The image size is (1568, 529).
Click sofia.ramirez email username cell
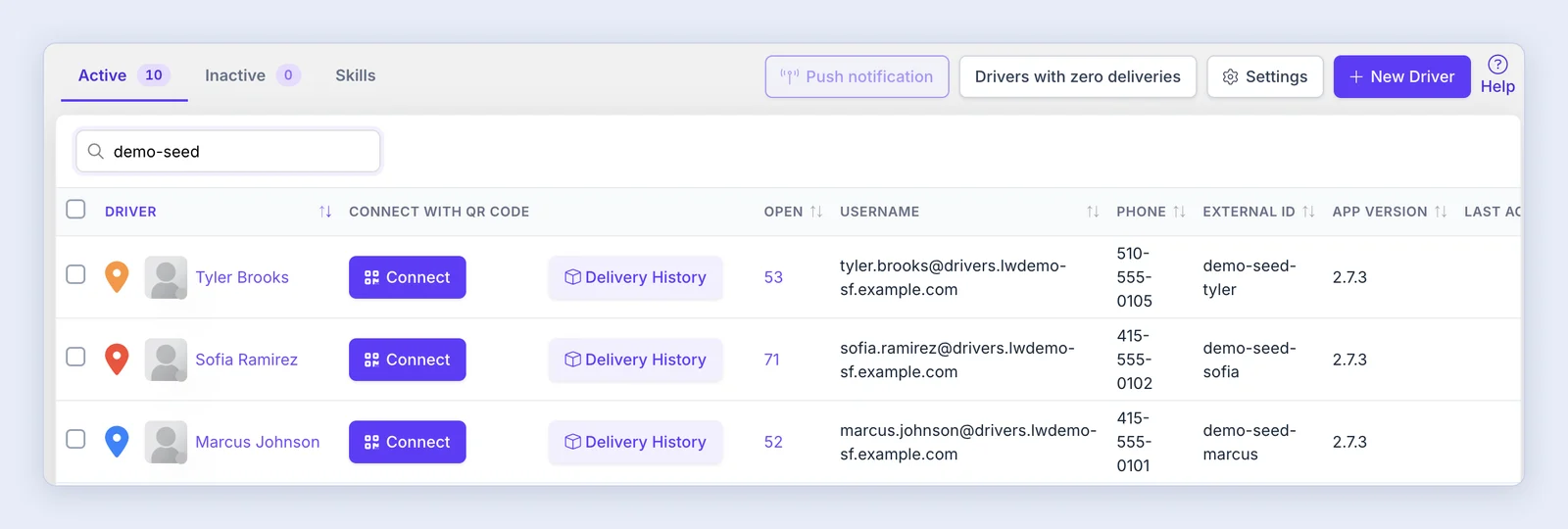click(x=957, y=360)
